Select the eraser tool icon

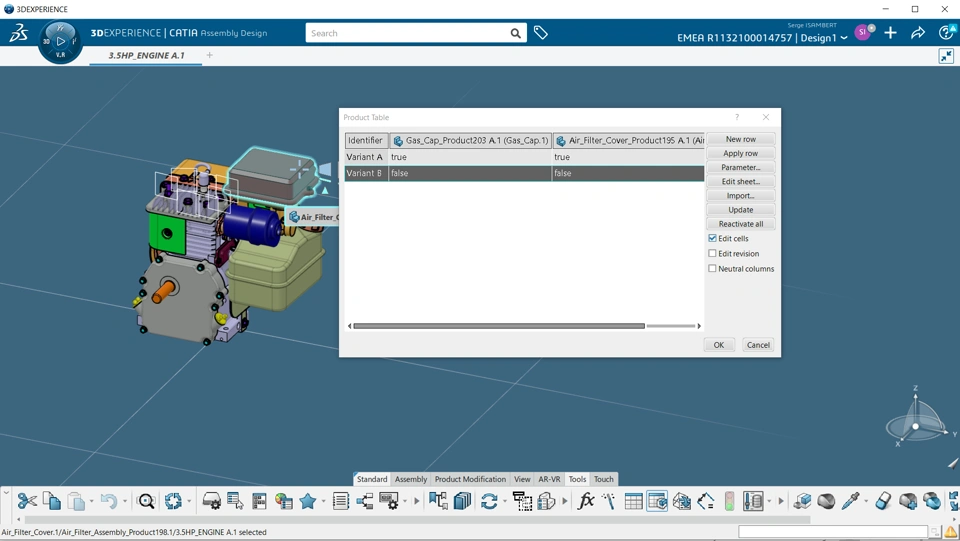pyautogui.click(x=883, y=501)
